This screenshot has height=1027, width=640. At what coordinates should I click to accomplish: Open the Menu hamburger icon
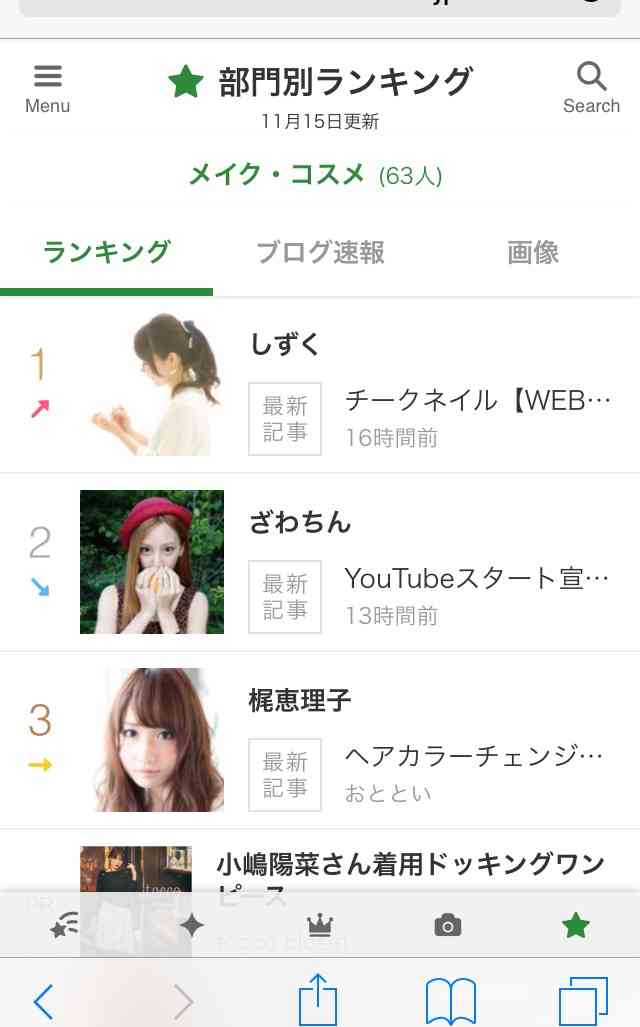[47, 87]
